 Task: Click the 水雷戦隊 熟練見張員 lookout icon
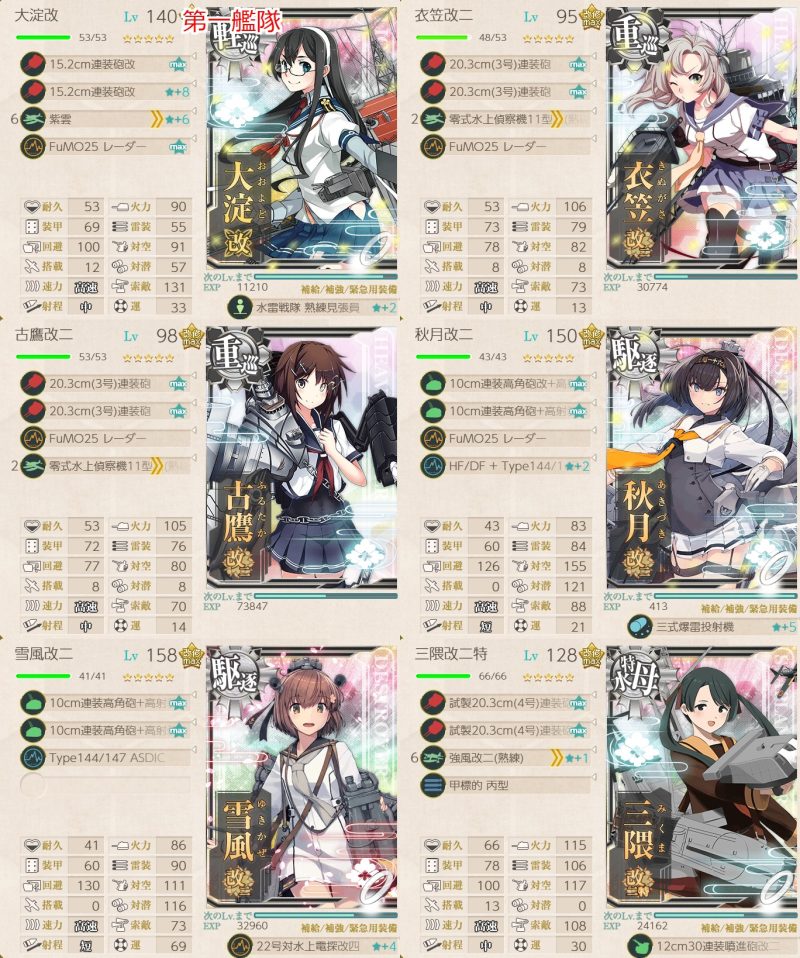240,307
